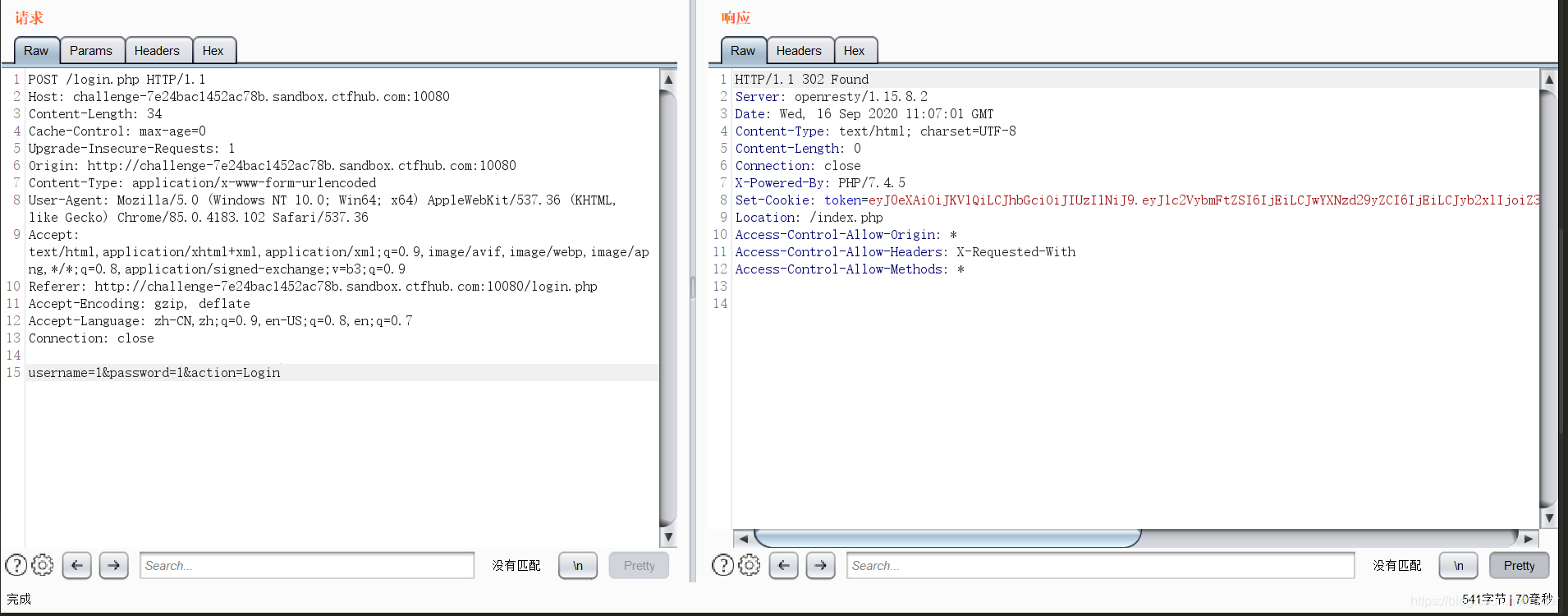Viewport: 1568px width, 616px height.
Task: Open the request panel settings gear
Action: point(43,565)
